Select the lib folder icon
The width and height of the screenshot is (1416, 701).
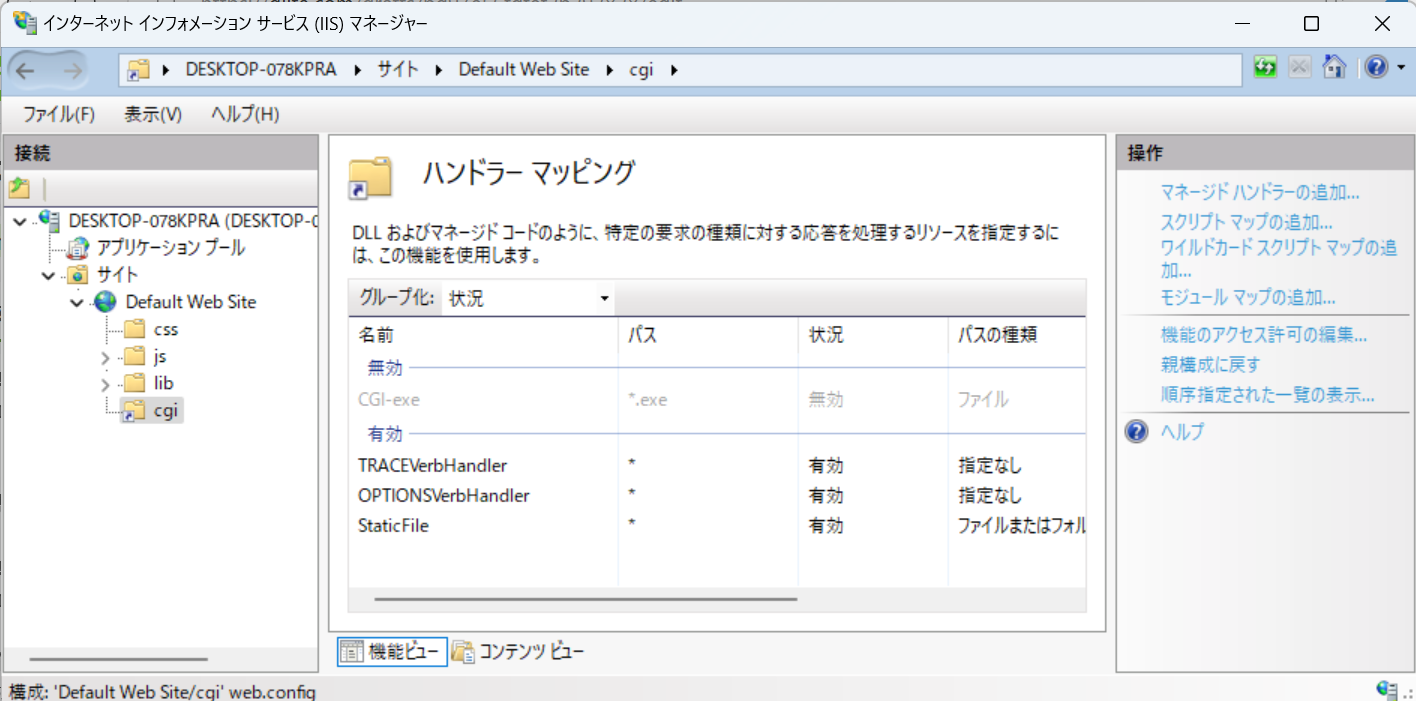[x=133, y=383]
